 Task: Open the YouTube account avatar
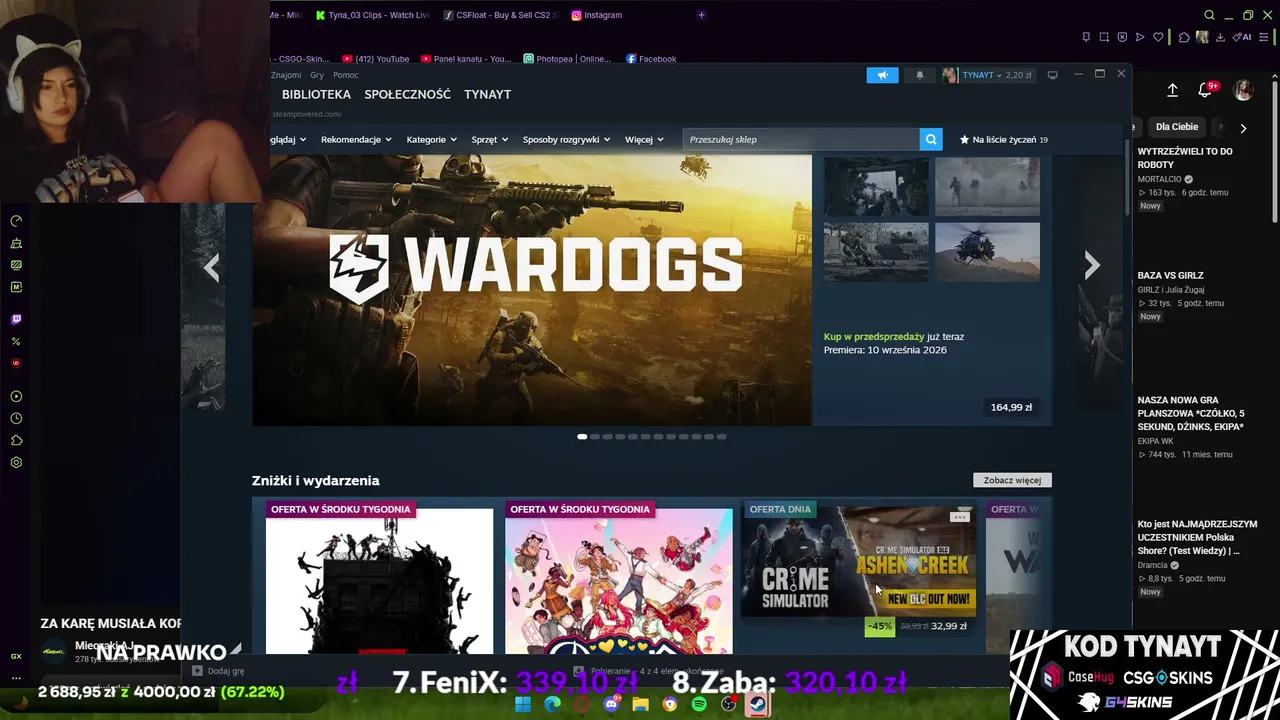[1244, 90]
